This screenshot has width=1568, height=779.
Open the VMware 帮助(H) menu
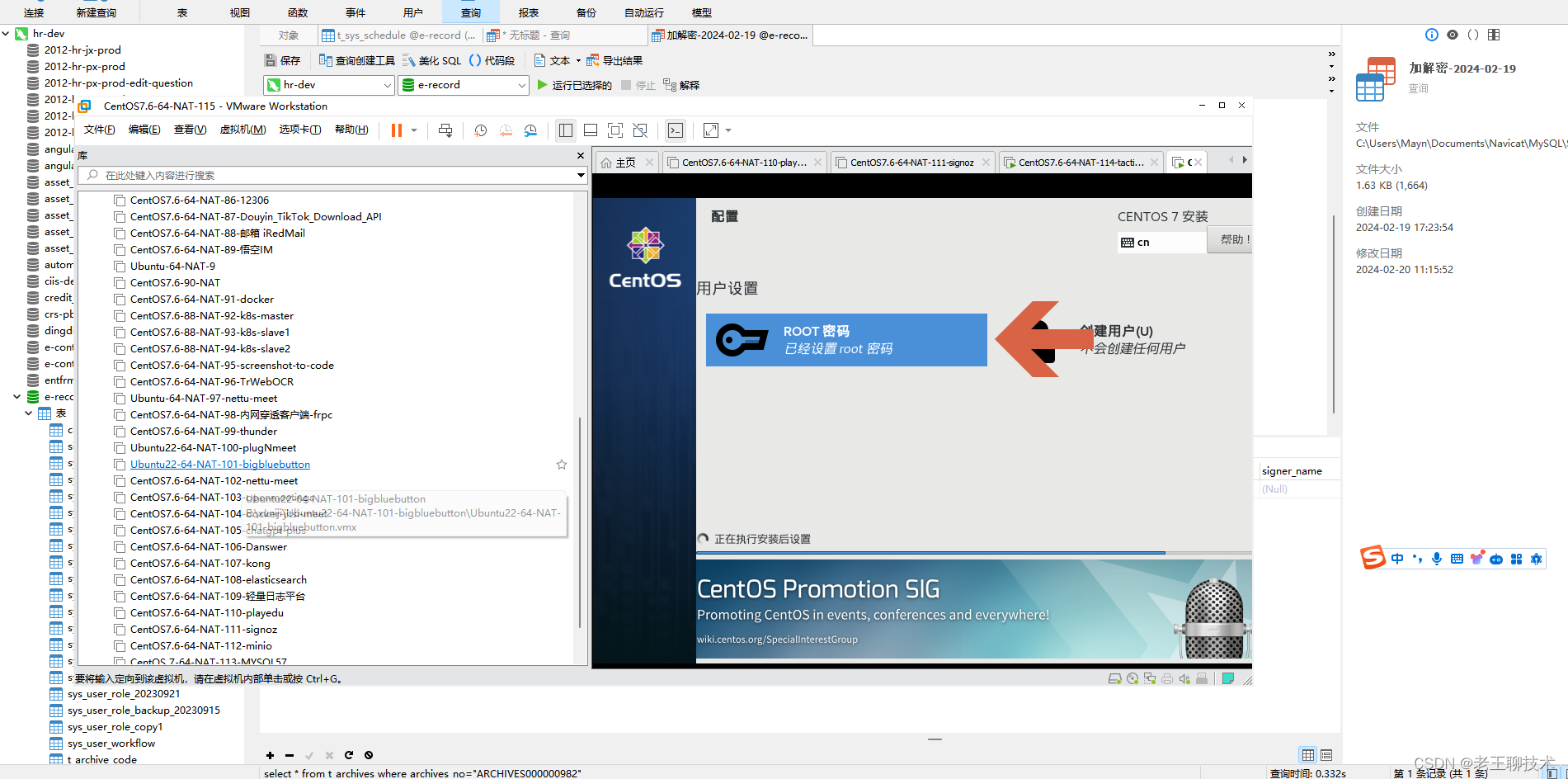click(351, 130)
